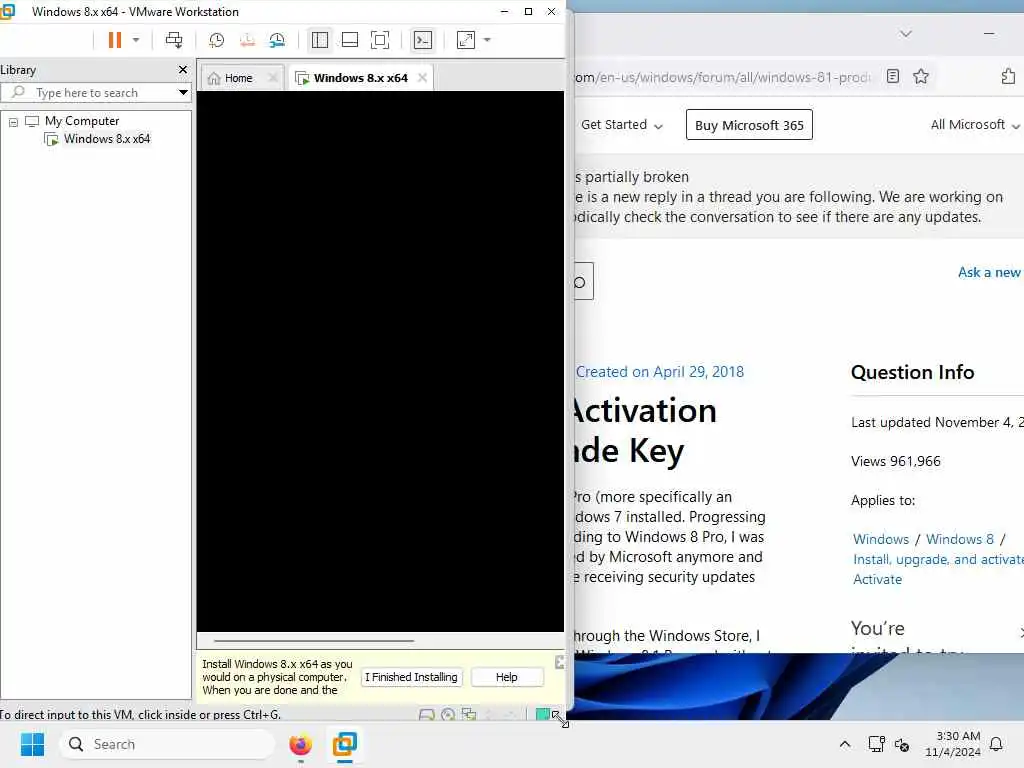Open the stretch guest dropdown arrow
The height and width of the screenshot is (768, 1024).
coord(487,40)
